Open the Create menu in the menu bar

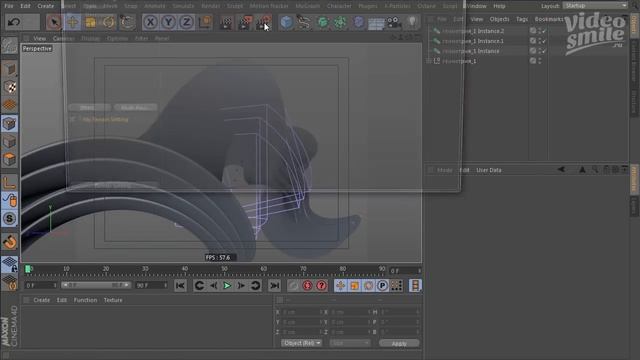[45, 6]
